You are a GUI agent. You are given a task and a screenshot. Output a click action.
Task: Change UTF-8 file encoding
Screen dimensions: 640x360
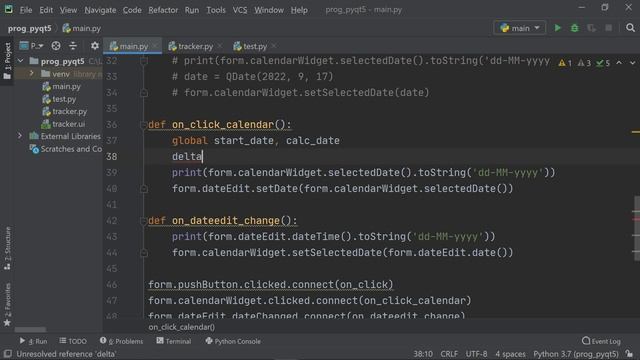476,354
